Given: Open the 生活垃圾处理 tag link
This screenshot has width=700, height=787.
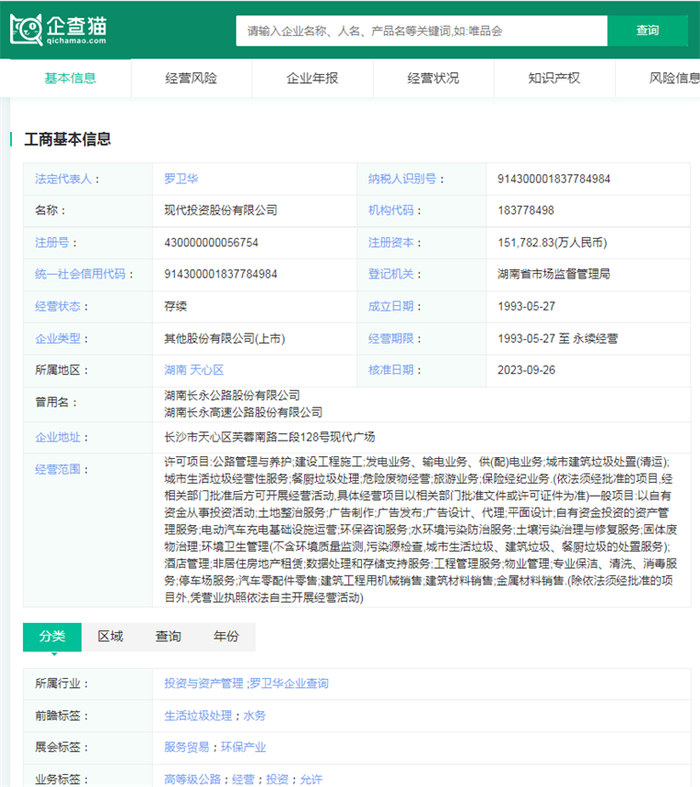Looking at the screenshot, I should pos(197,716).
